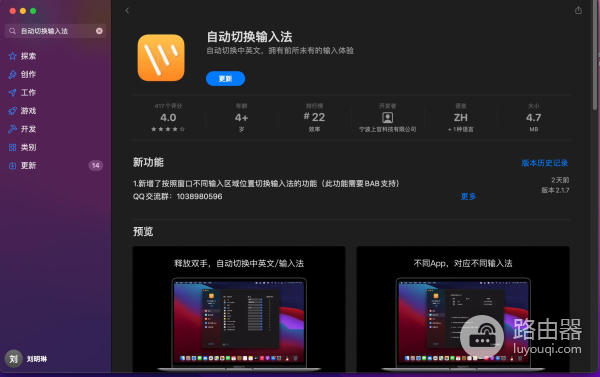The image size is (600, 377).
Task: Open preview screenshot 不同App,对应不同输入法
Action: [x=463, y=309]
